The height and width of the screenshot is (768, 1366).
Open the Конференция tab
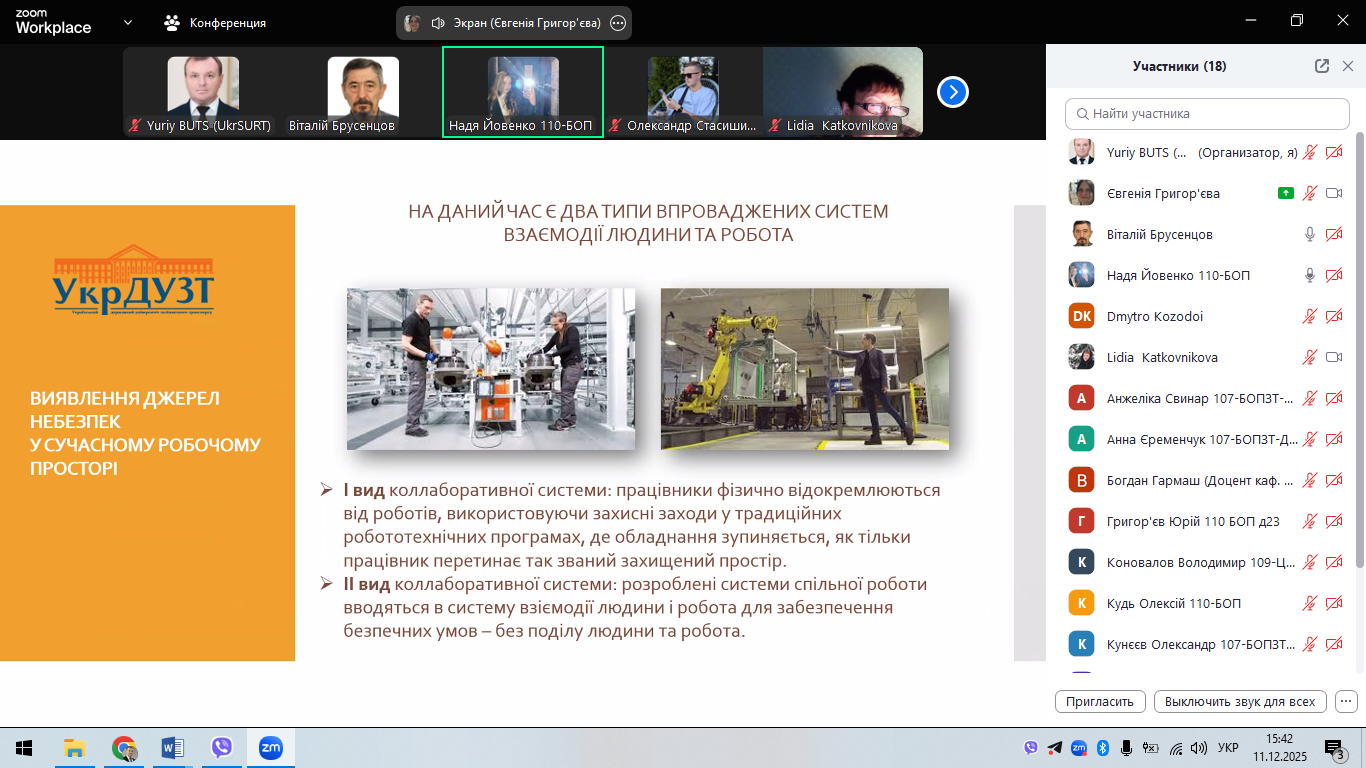(215, 22)
